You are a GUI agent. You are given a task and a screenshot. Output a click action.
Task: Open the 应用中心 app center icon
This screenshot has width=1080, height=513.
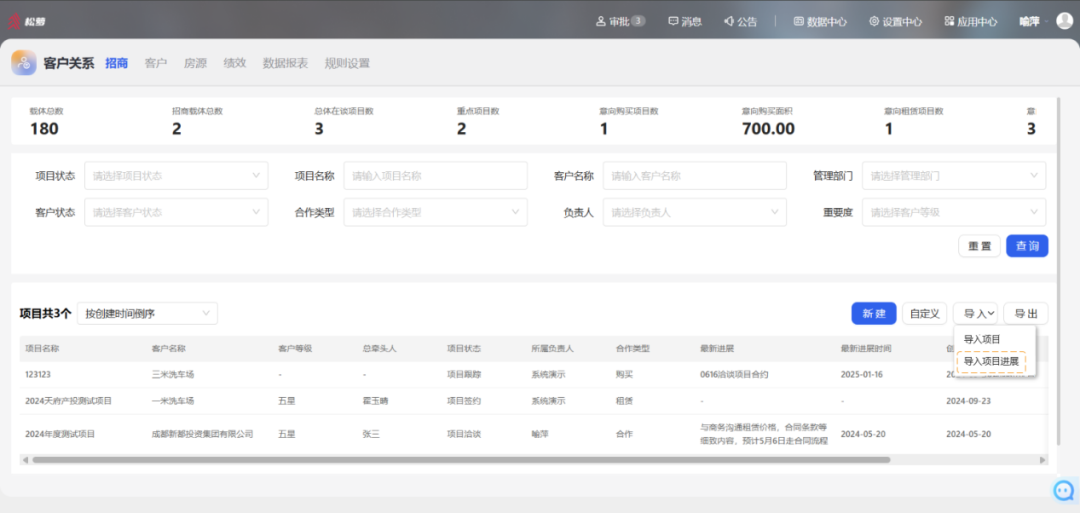click(949, 21)
